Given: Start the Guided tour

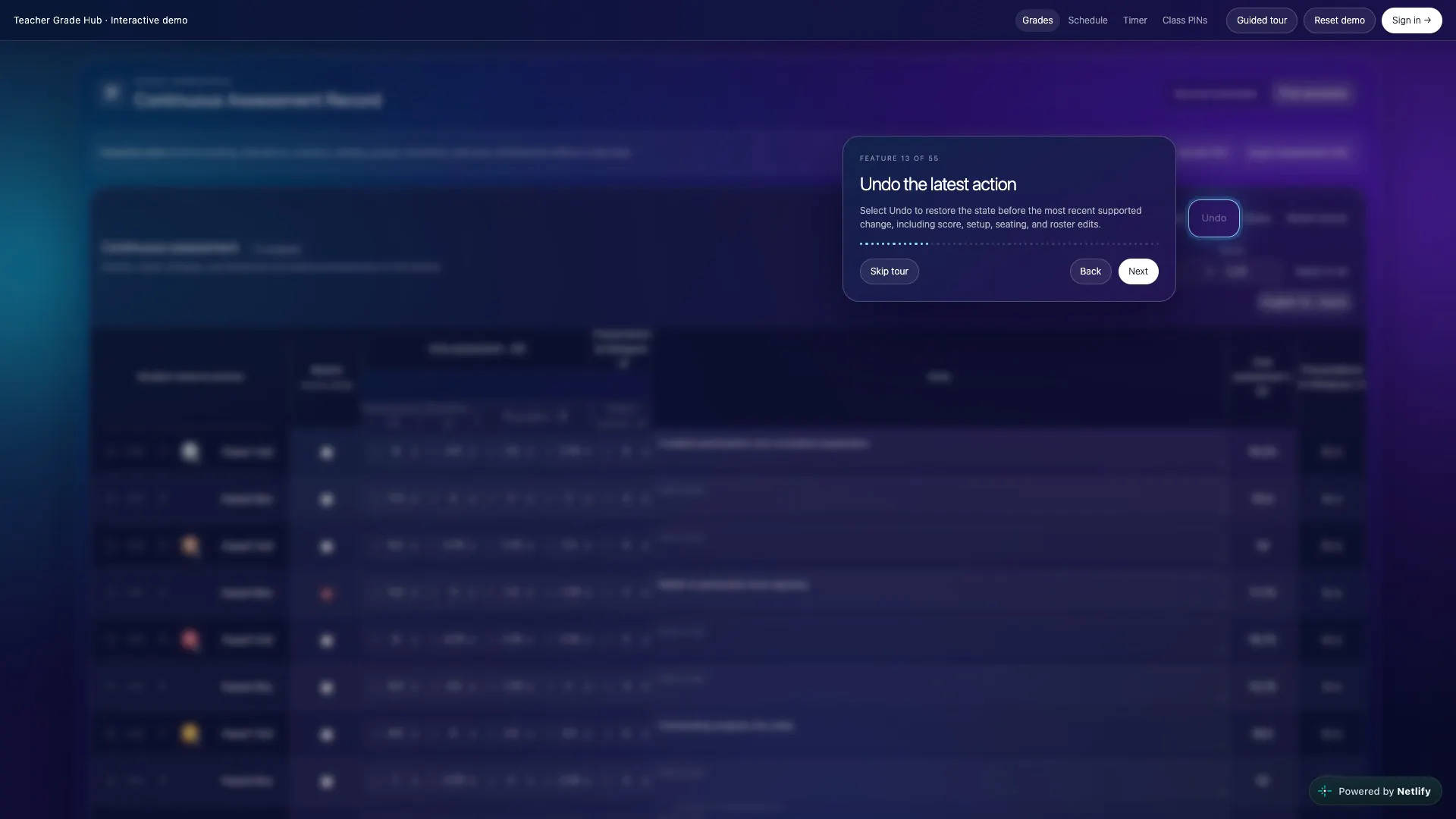Looking at the screenshot, I should [1262, 20].
